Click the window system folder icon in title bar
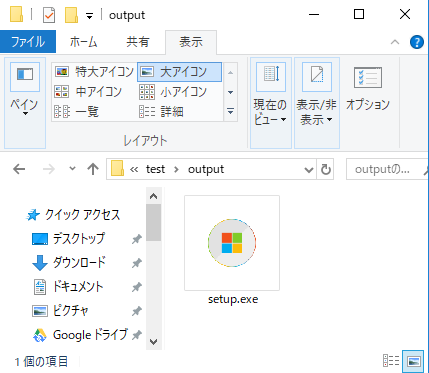This screenshot has width=429, height=373. point(16,15)
